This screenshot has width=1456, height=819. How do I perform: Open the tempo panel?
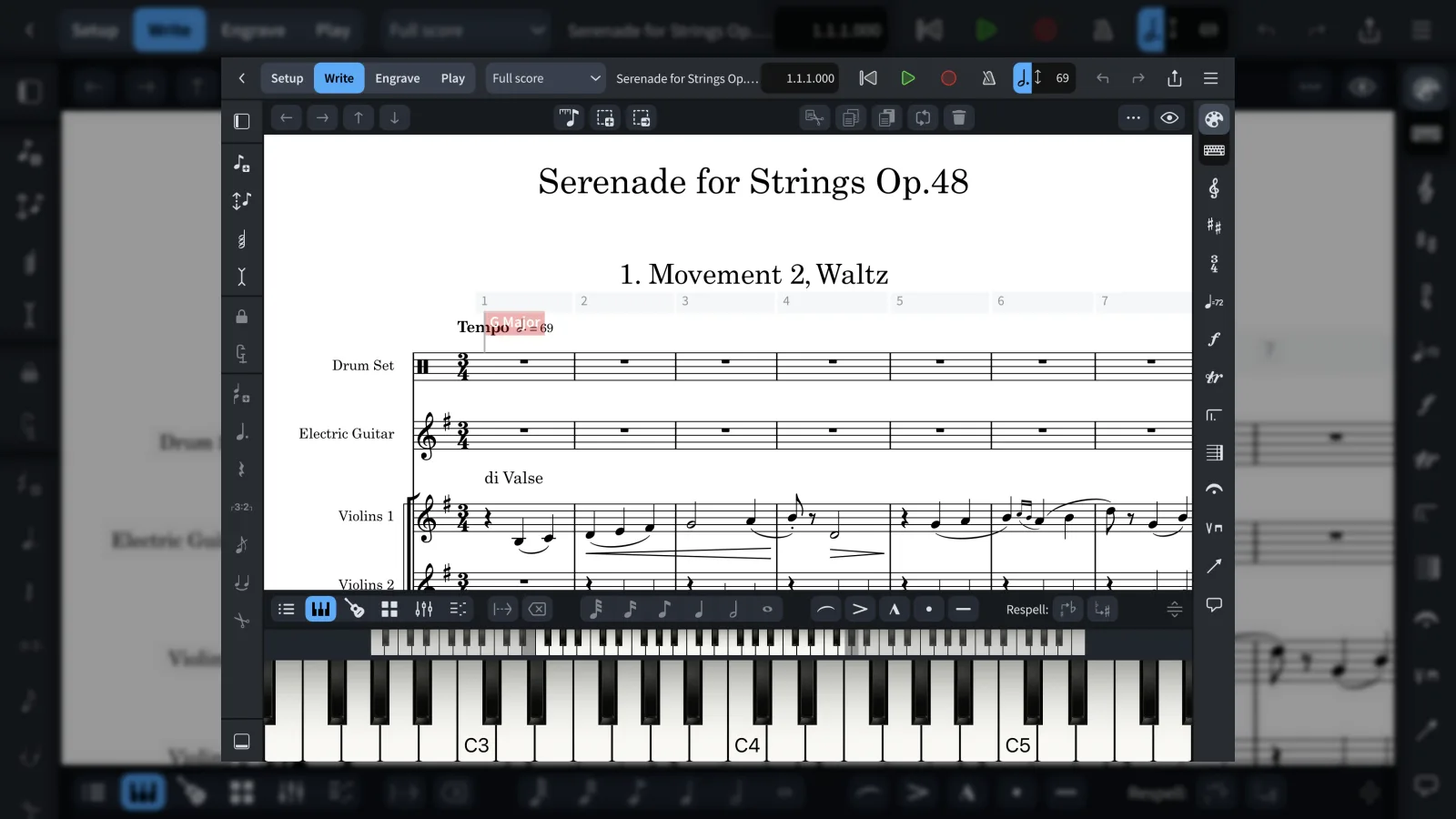click(x=1214, y=302)
